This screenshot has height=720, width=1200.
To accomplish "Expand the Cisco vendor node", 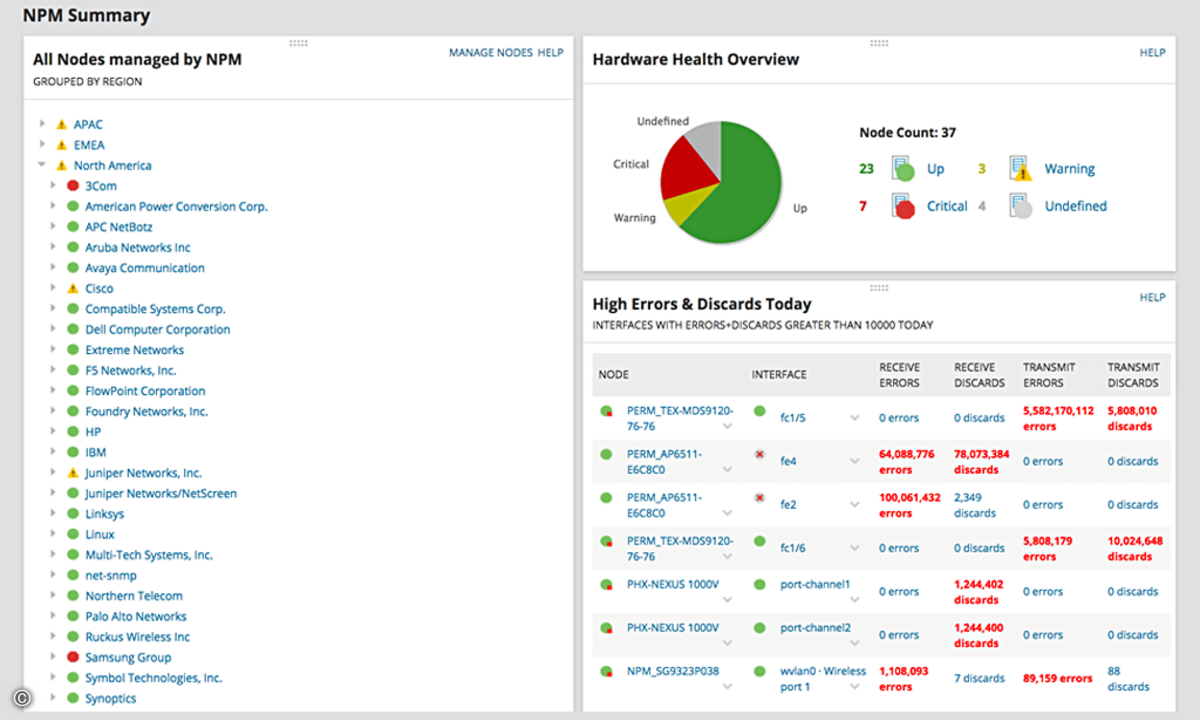I will pos(53,288).
